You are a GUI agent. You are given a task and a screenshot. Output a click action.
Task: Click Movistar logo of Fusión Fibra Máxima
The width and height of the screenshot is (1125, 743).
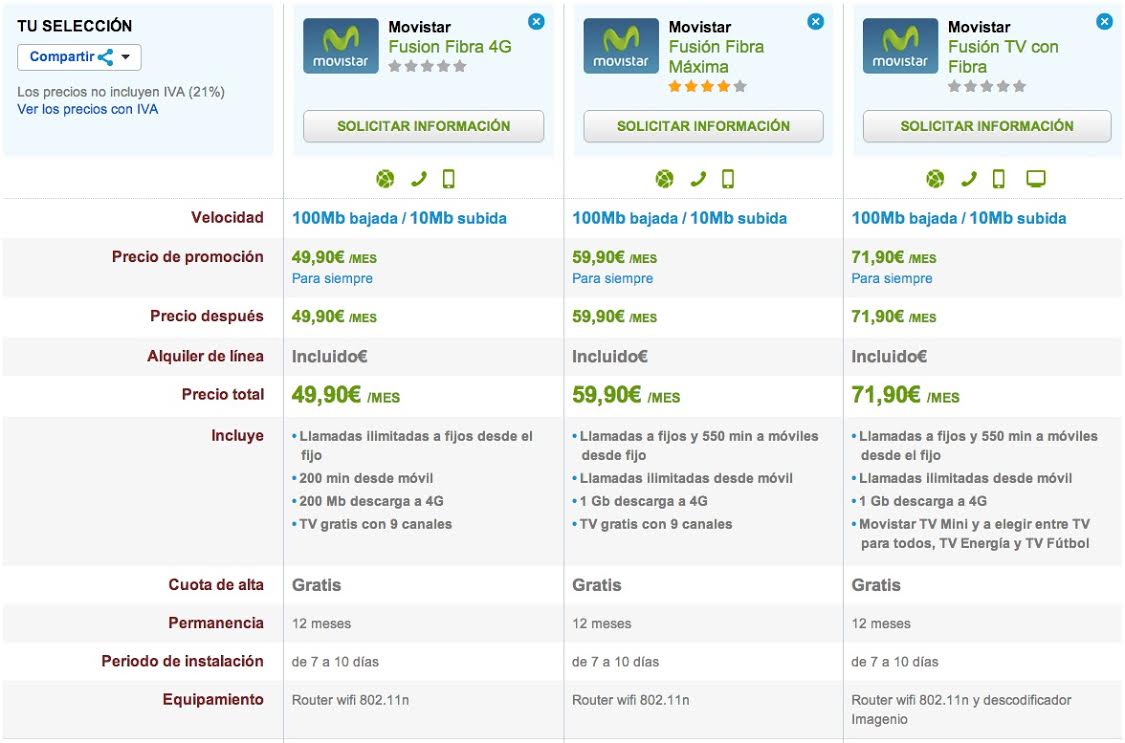pos(621,46)
